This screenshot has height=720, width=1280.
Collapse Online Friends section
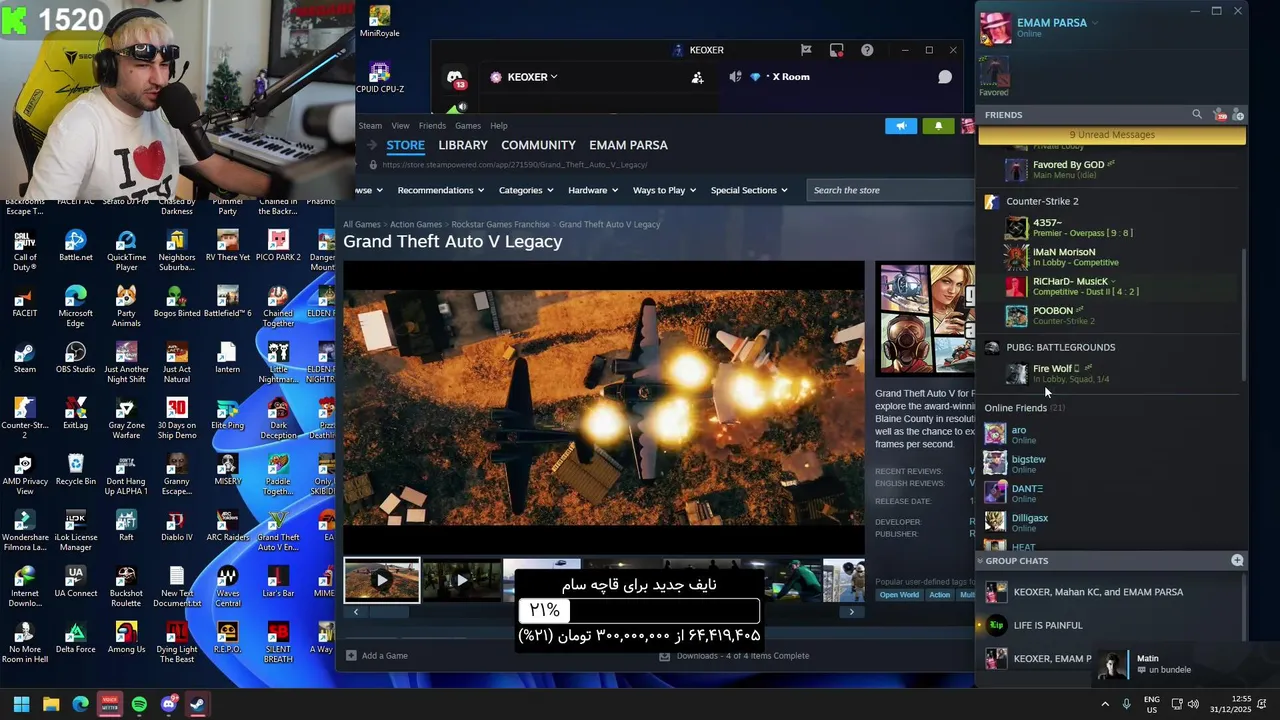1024,408
